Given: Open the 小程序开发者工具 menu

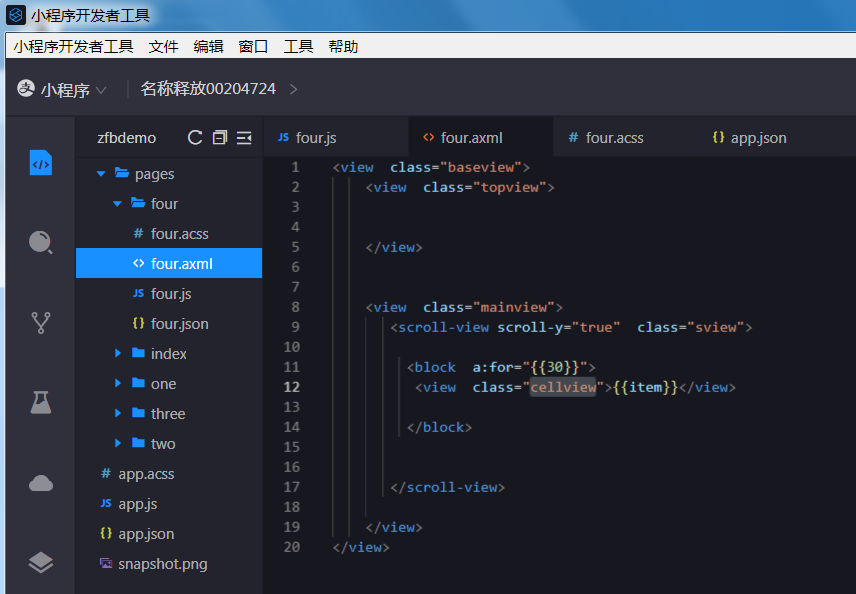Looking at the screenshot, I should point(74,46).
